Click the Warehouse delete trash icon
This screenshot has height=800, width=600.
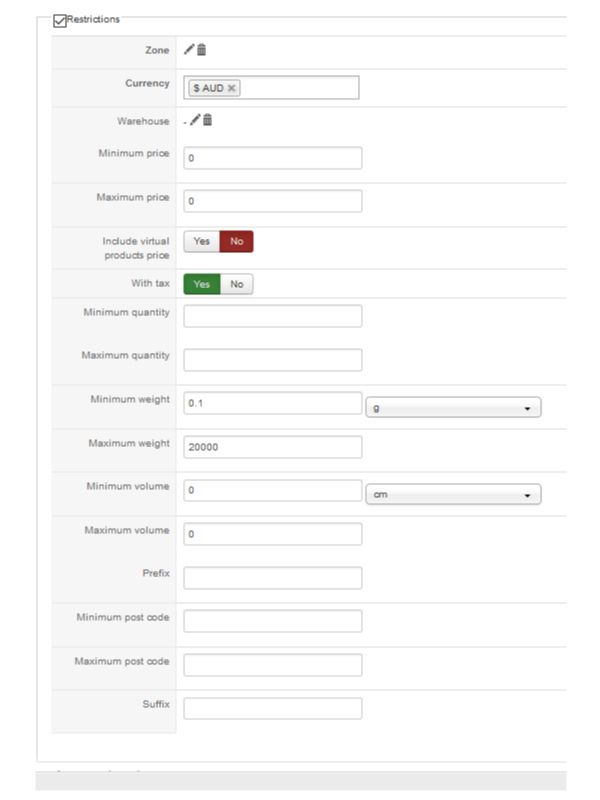(x=208, y=121)
